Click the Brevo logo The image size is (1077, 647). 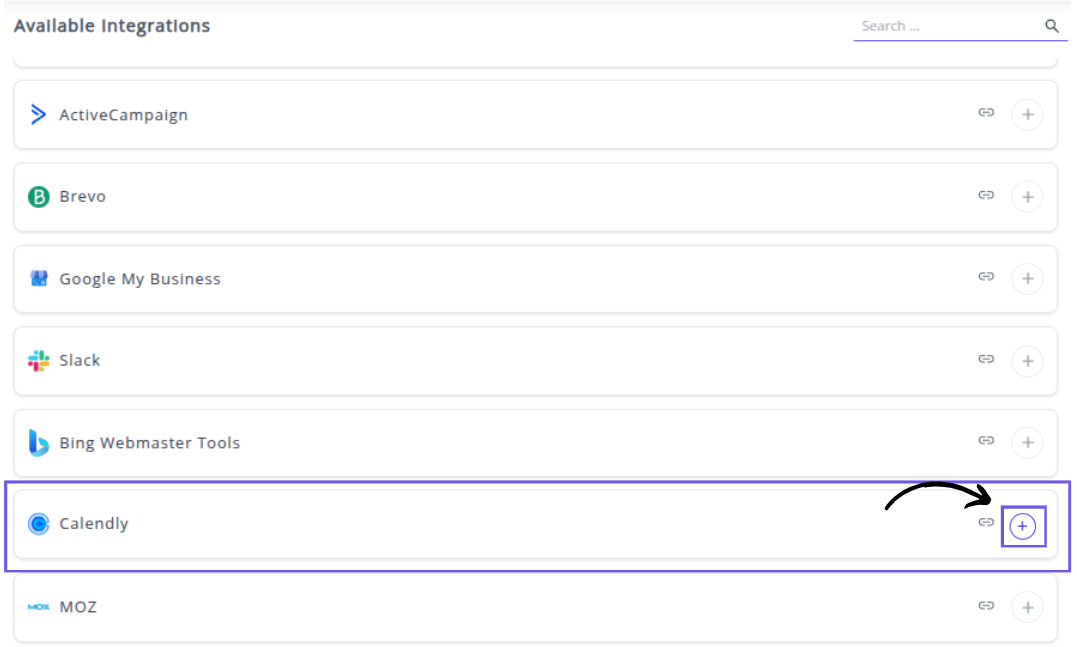coord(39,197)
